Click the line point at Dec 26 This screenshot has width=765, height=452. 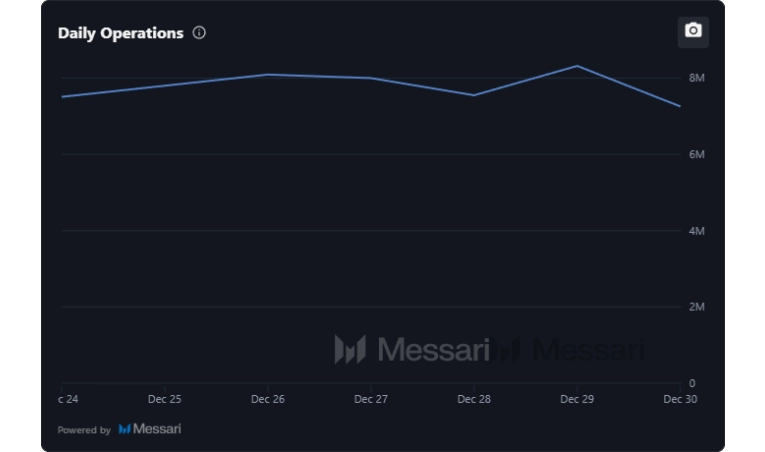coord(268,75)
